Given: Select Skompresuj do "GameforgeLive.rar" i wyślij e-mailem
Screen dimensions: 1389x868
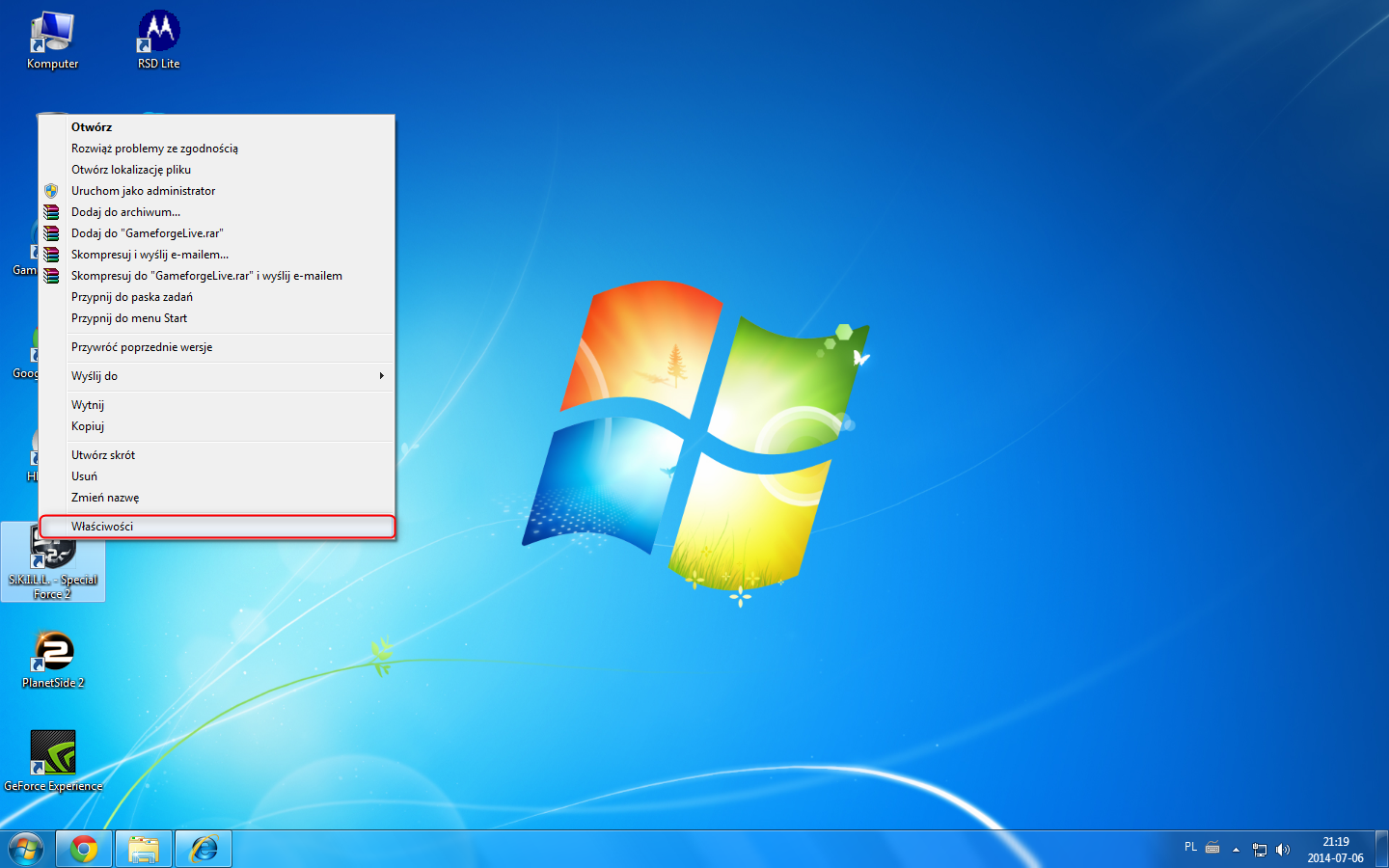Looking at the screenshot, I should 217,276.
